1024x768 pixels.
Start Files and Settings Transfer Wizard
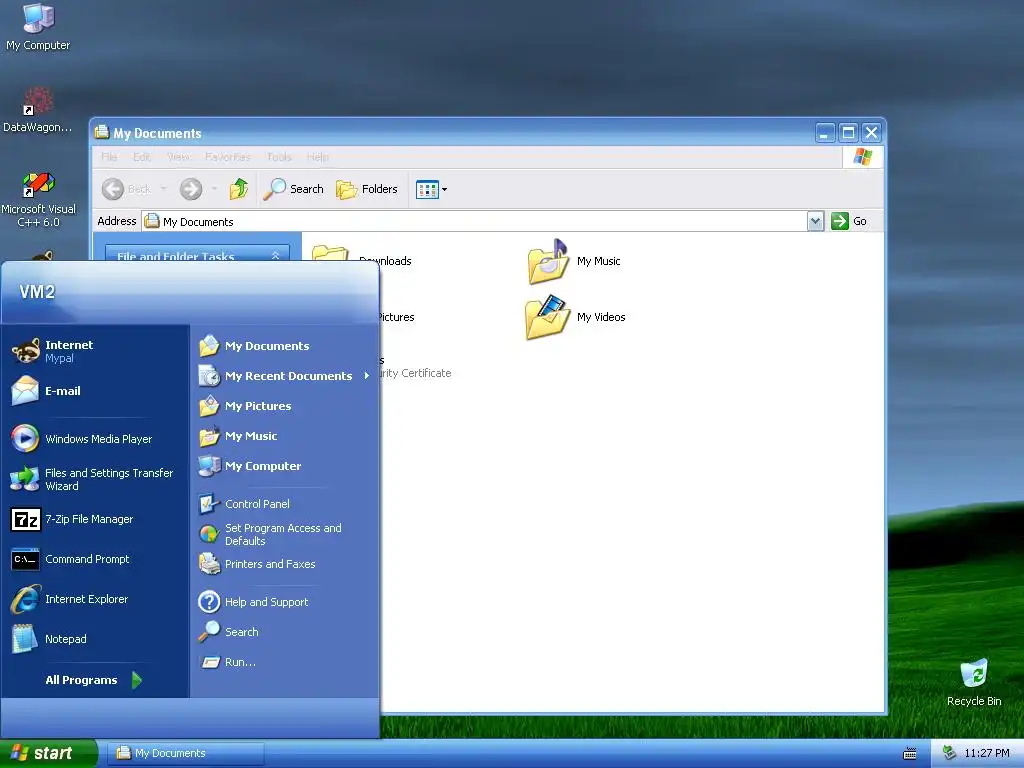pyautogui.click(x=96, y=479)
